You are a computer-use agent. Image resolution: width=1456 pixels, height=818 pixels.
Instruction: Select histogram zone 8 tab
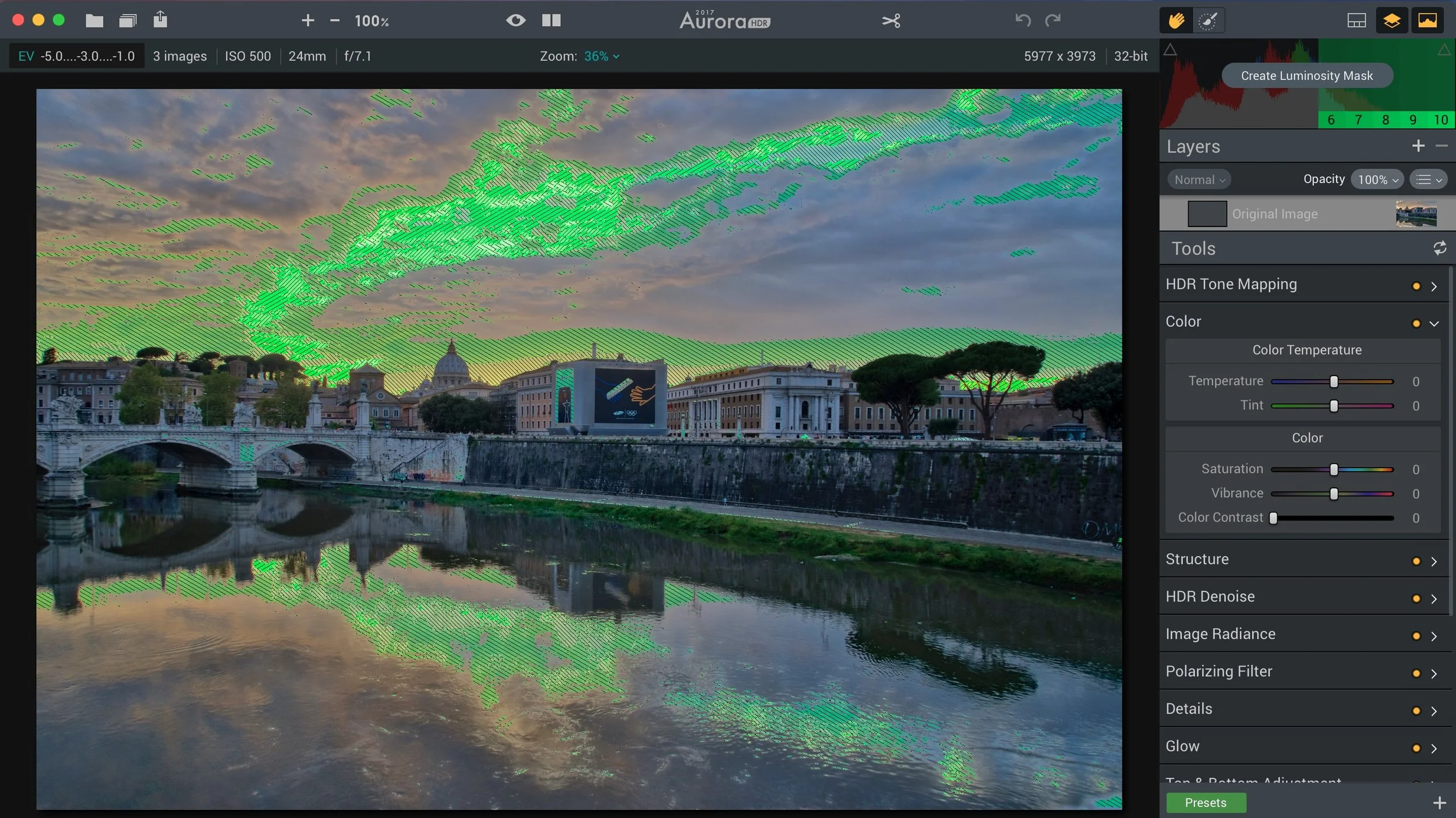point(1385,120)
